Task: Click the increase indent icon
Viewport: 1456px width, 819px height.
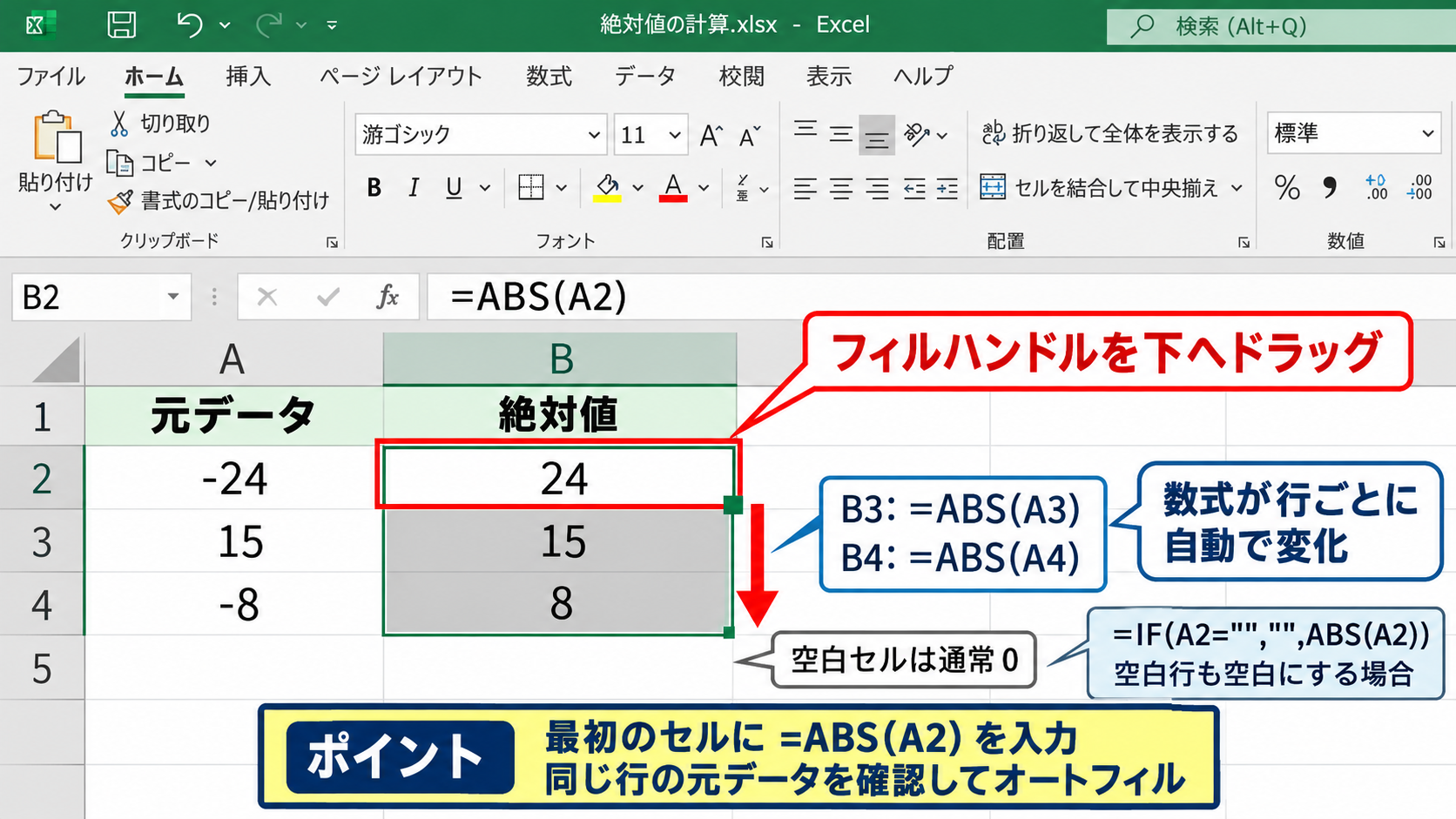Action: pos(947,188)
